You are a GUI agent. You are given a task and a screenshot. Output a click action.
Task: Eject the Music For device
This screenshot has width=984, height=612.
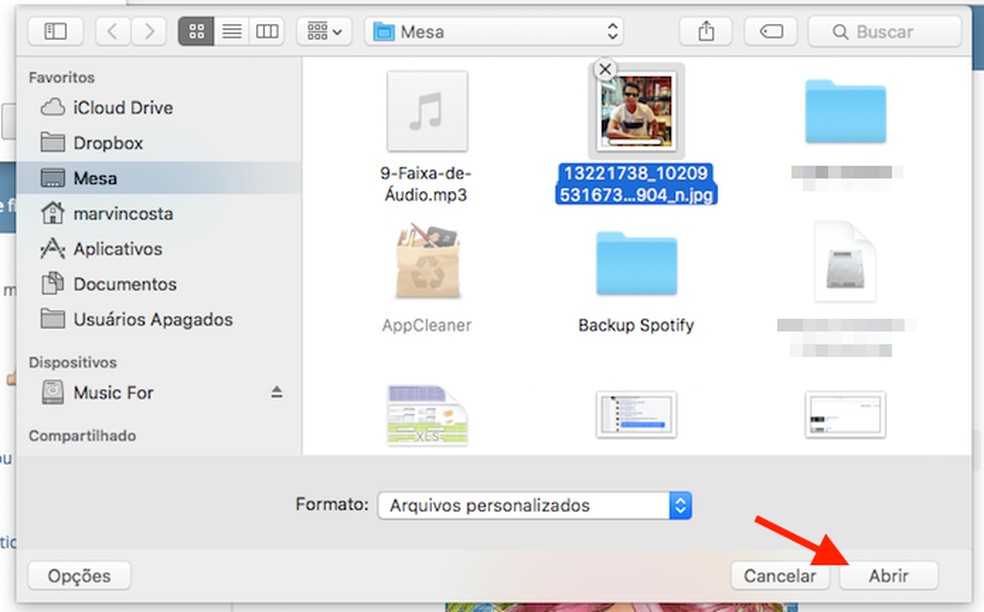pos(277,392)
